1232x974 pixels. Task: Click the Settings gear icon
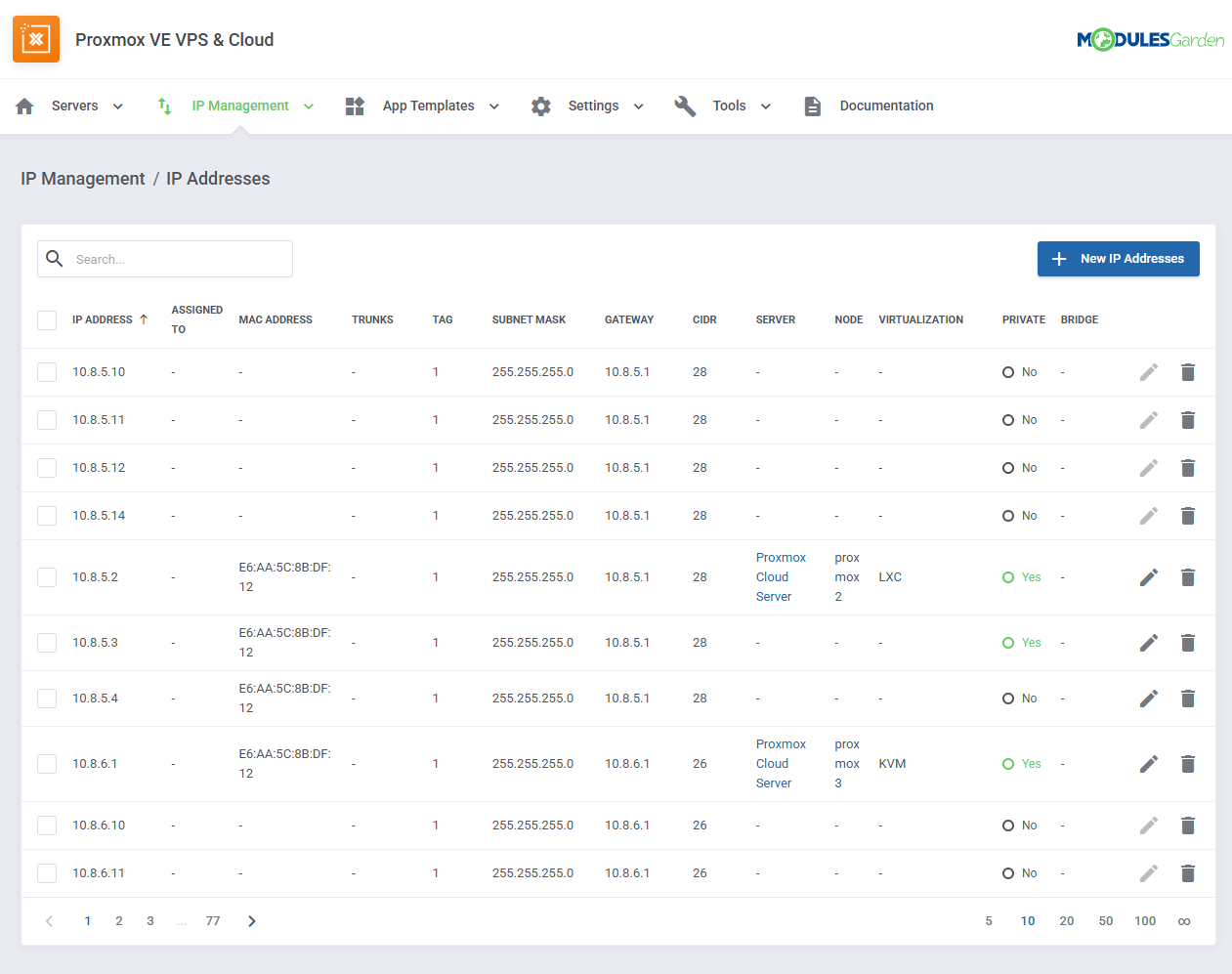541,106
